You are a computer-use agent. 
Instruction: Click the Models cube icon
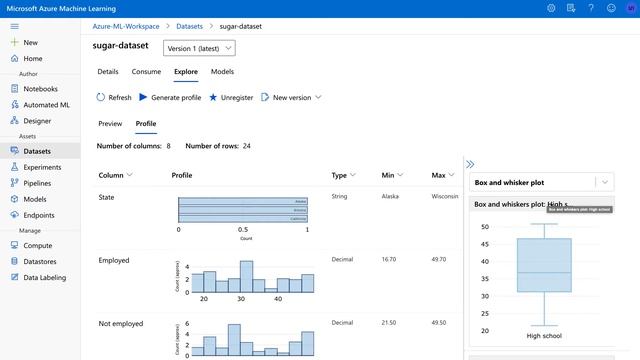click(x=15, y=199)
